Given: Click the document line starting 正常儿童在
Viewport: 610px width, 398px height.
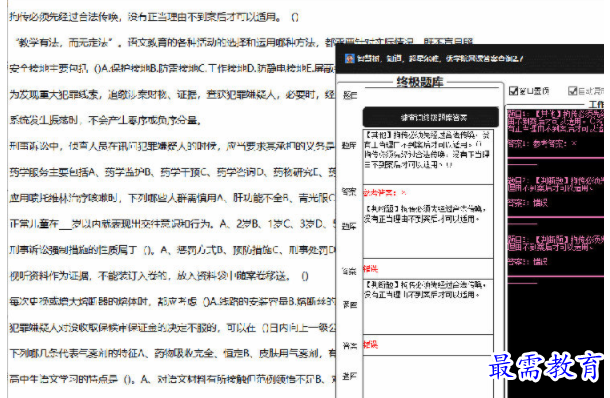Looking at the screenshot, I should 172,224.
